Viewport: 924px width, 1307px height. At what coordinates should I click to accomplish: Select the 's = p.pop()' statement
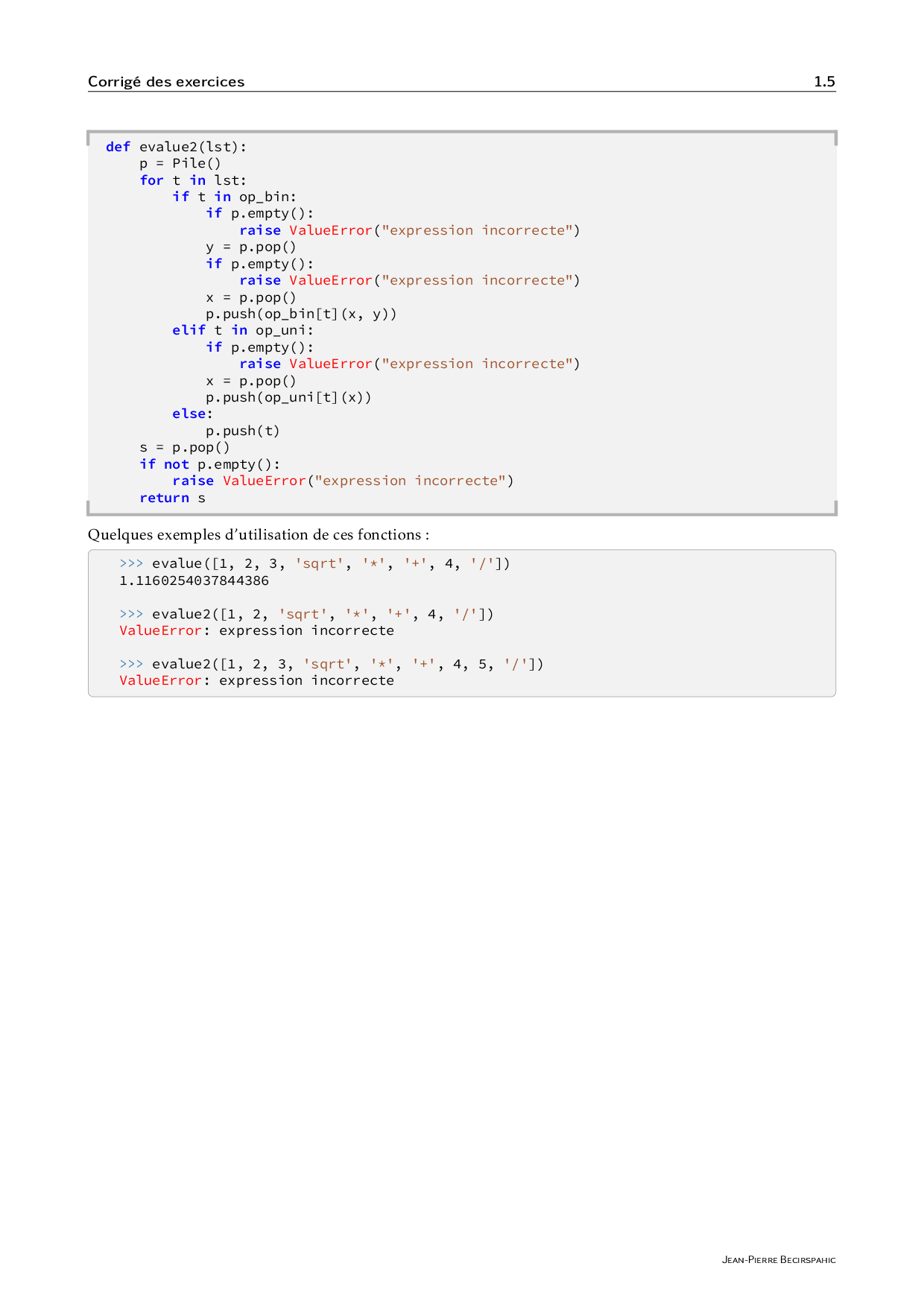pos(185,447)
